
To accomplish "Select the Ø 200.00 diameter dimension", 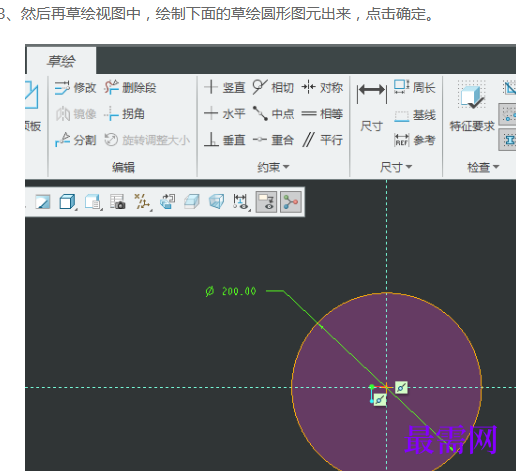I will [231, 291].
